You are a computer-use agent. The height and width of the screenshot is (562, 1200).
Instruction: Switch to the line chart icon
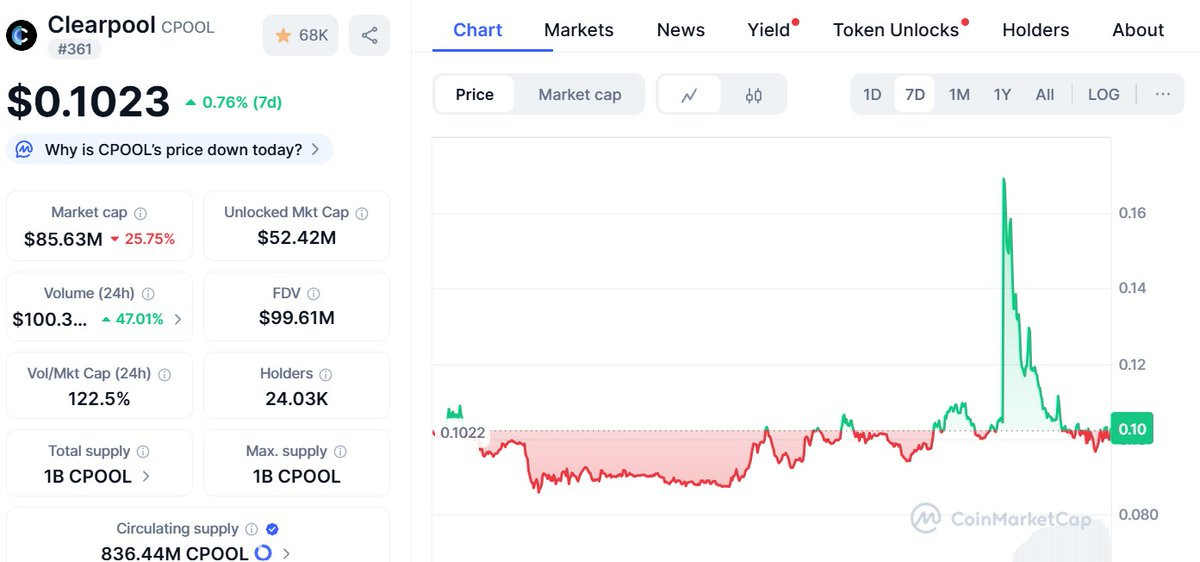pos(689,95)
